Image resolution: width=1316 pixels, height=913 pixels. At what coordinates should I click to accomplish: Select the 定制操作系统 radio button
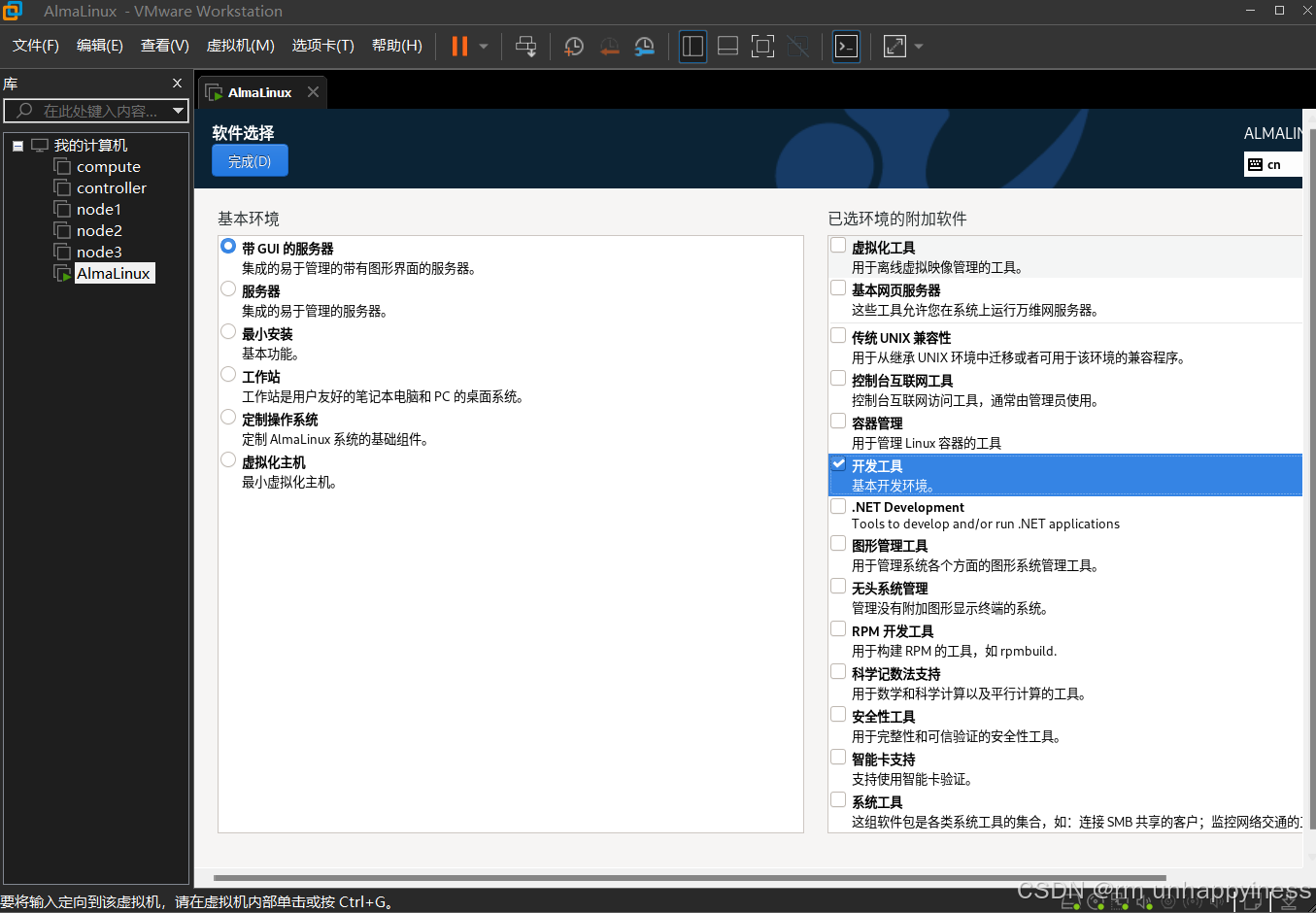(x=228, y=417)
